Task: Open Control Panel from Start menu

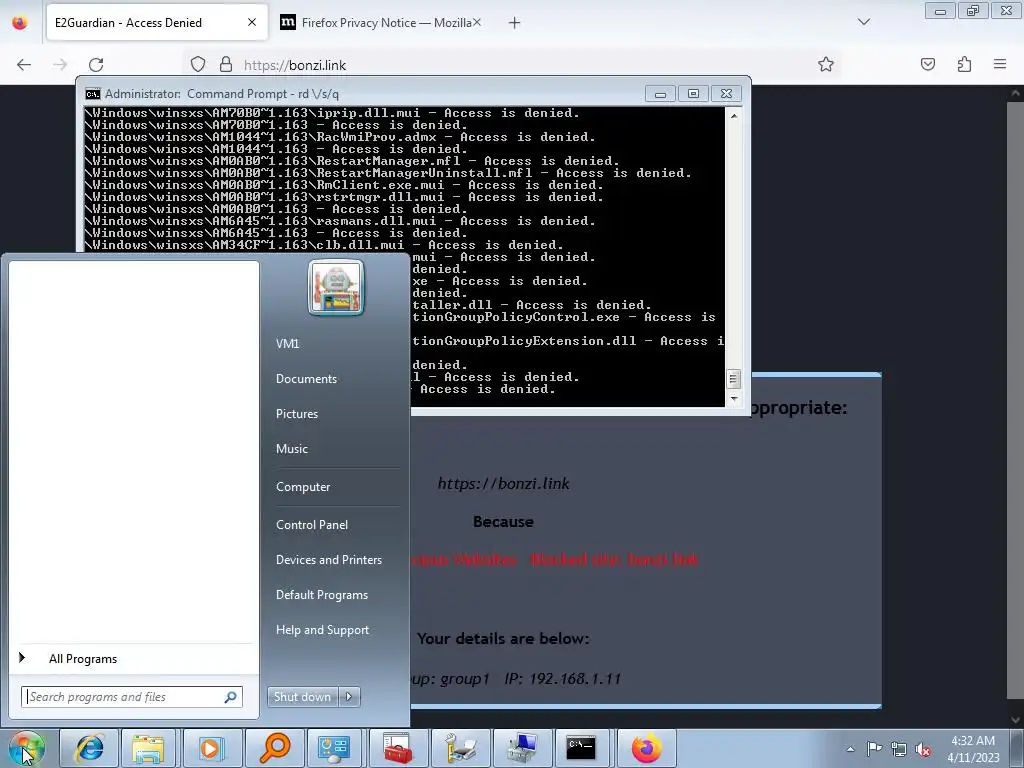Action: coord(312,524)
